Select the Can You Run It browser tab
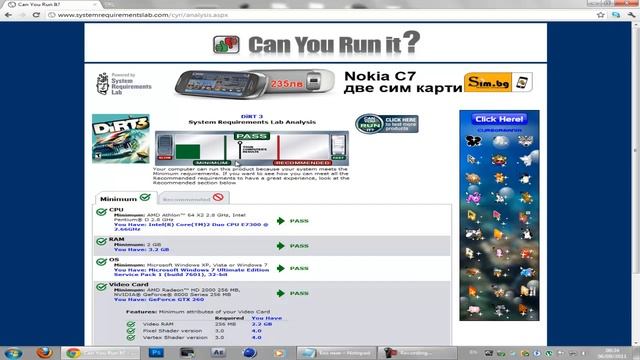Viewport: 640px width, 360px height. coord(53,4)
